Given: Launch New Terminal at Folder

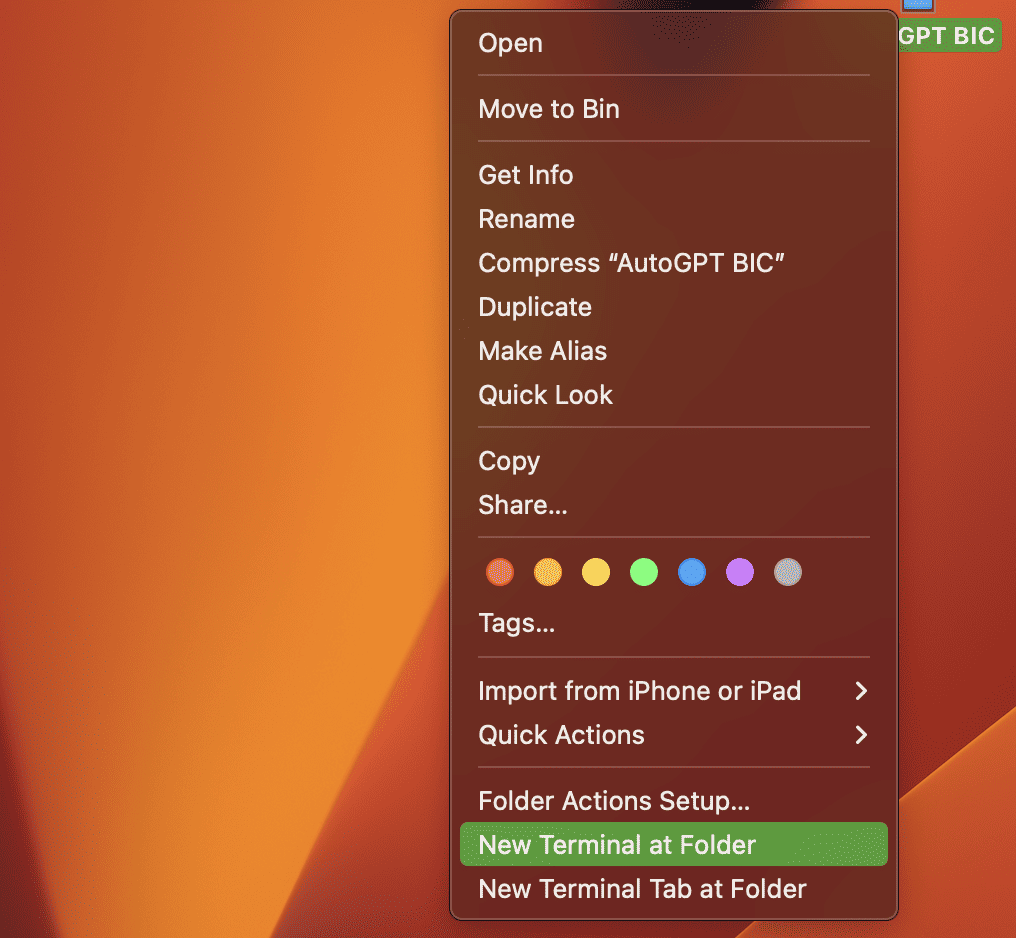Looking at the screenshot, I should [673, 845].
